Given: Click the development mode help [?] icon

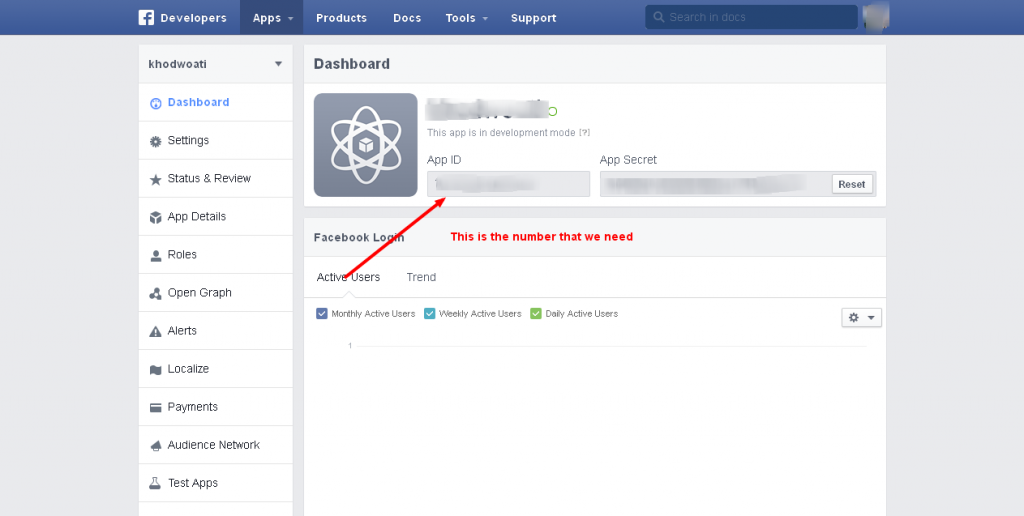Looking at the screenshot, I should point(584,133).
